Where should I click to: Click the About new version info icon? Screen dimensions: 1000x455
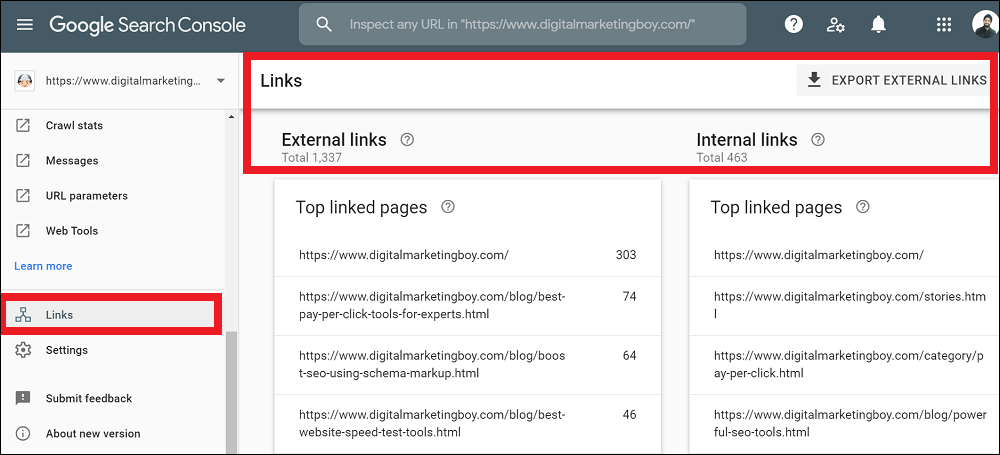click(x=23, y=433)
